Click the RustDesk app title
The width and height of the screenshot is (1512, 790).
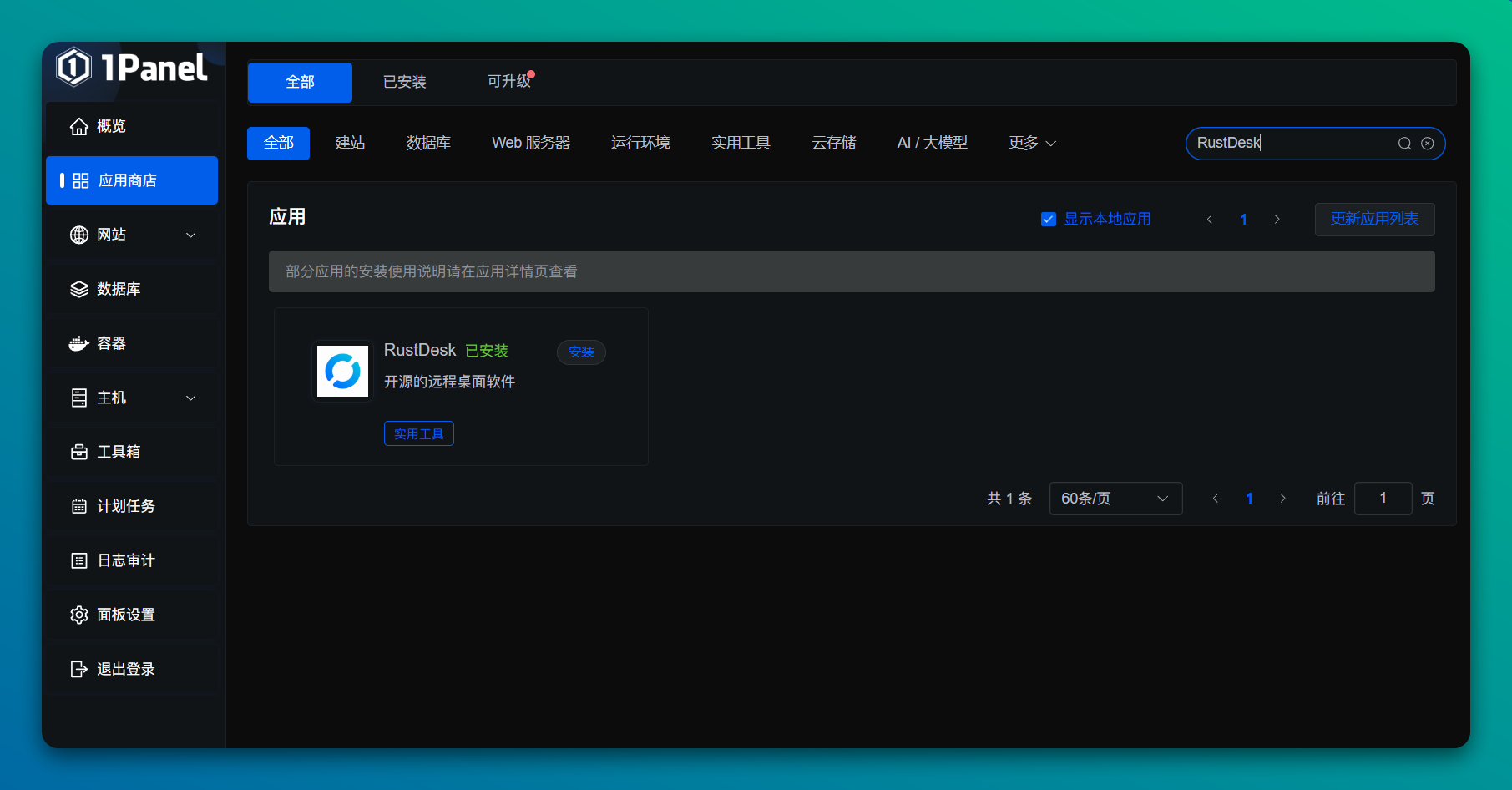coord(420,350)
